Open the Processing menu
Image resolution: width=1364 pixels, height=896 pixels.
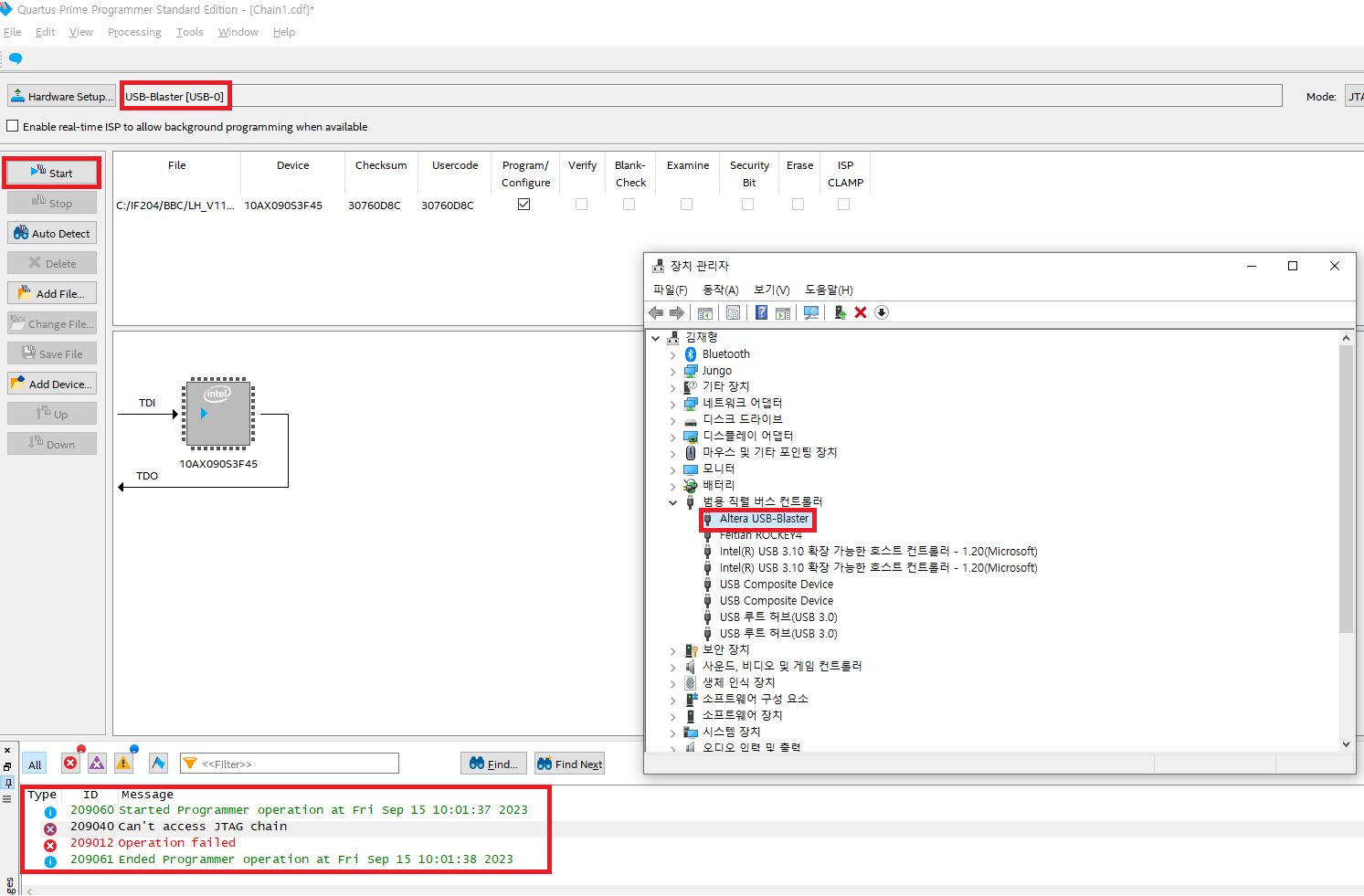[134, 32]
